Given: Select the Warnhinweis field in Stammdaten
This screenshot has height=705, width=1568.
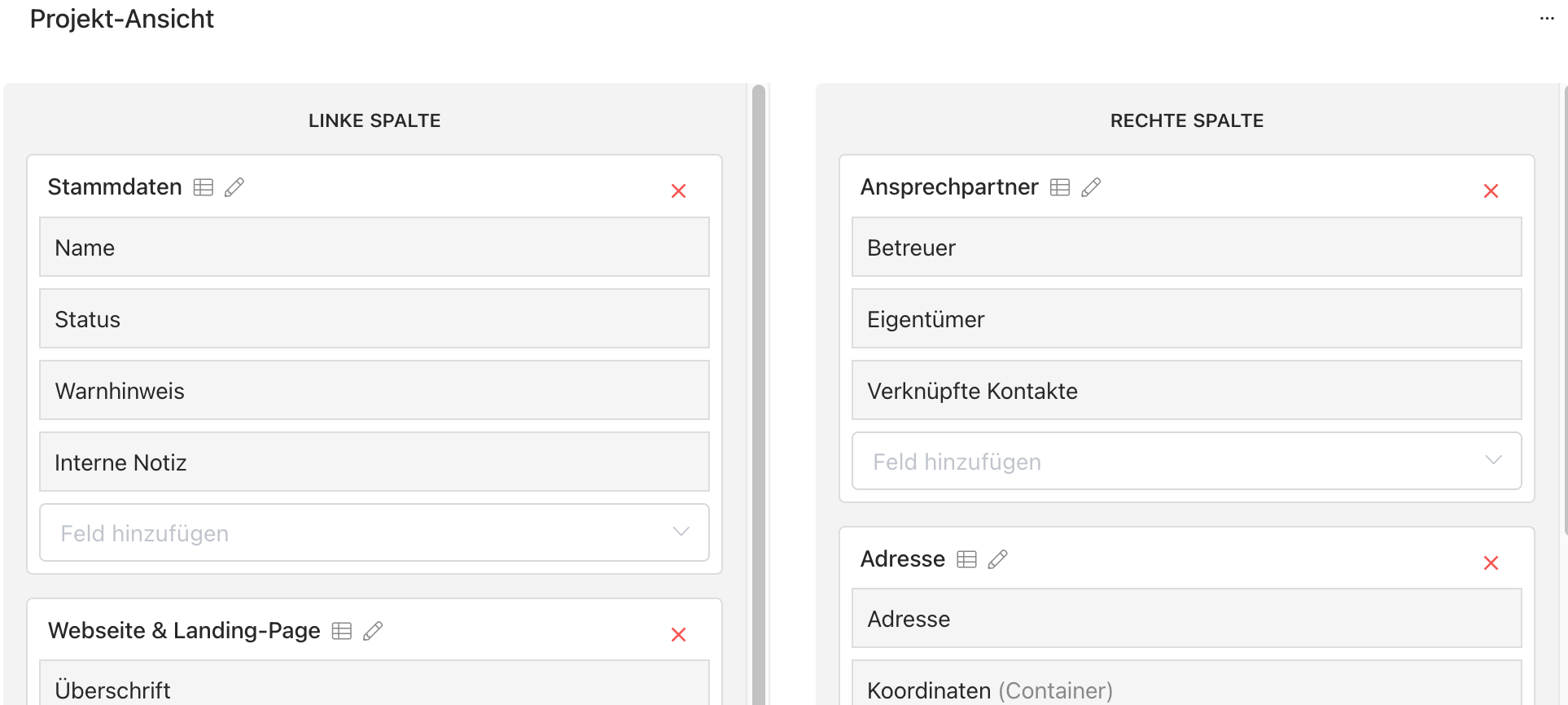Looking at the screenshot, I should [x=374, y=390].
